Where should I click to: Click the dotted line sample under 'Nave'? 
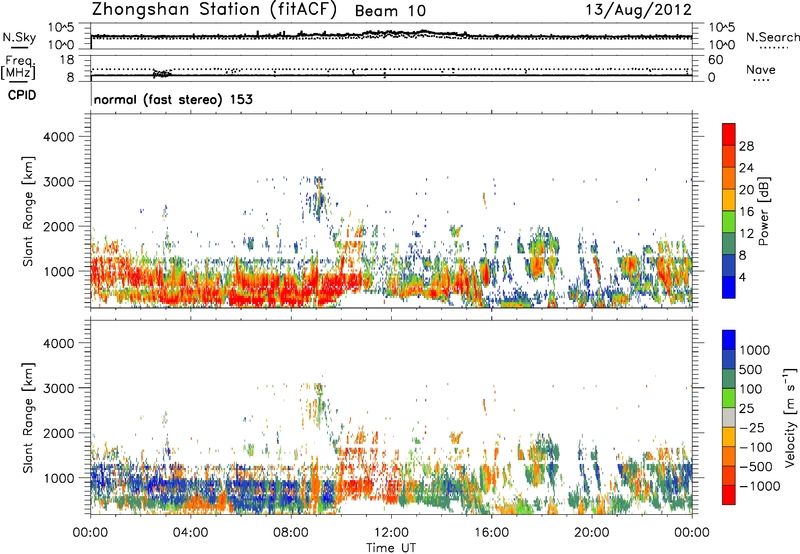[x=761, y=81]
